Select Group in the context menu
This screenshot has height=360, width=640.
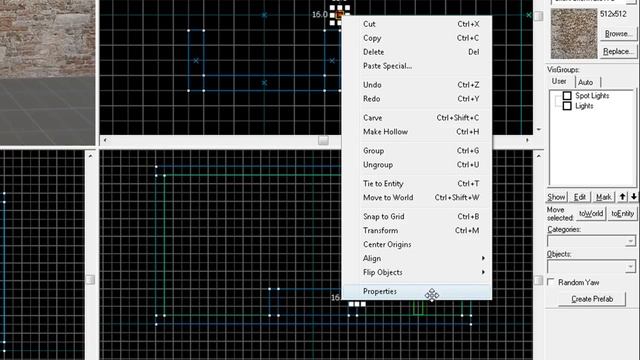coord(417,151)
